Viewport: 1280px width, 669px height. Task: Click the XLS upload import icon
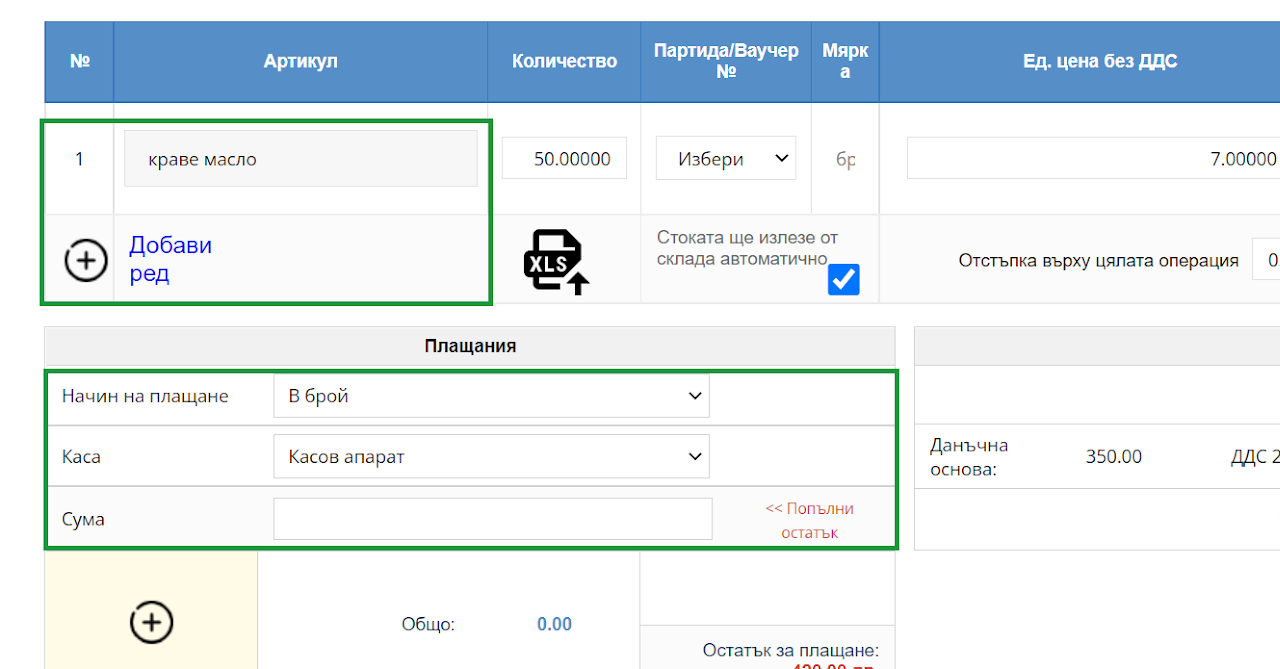[556, 262]
